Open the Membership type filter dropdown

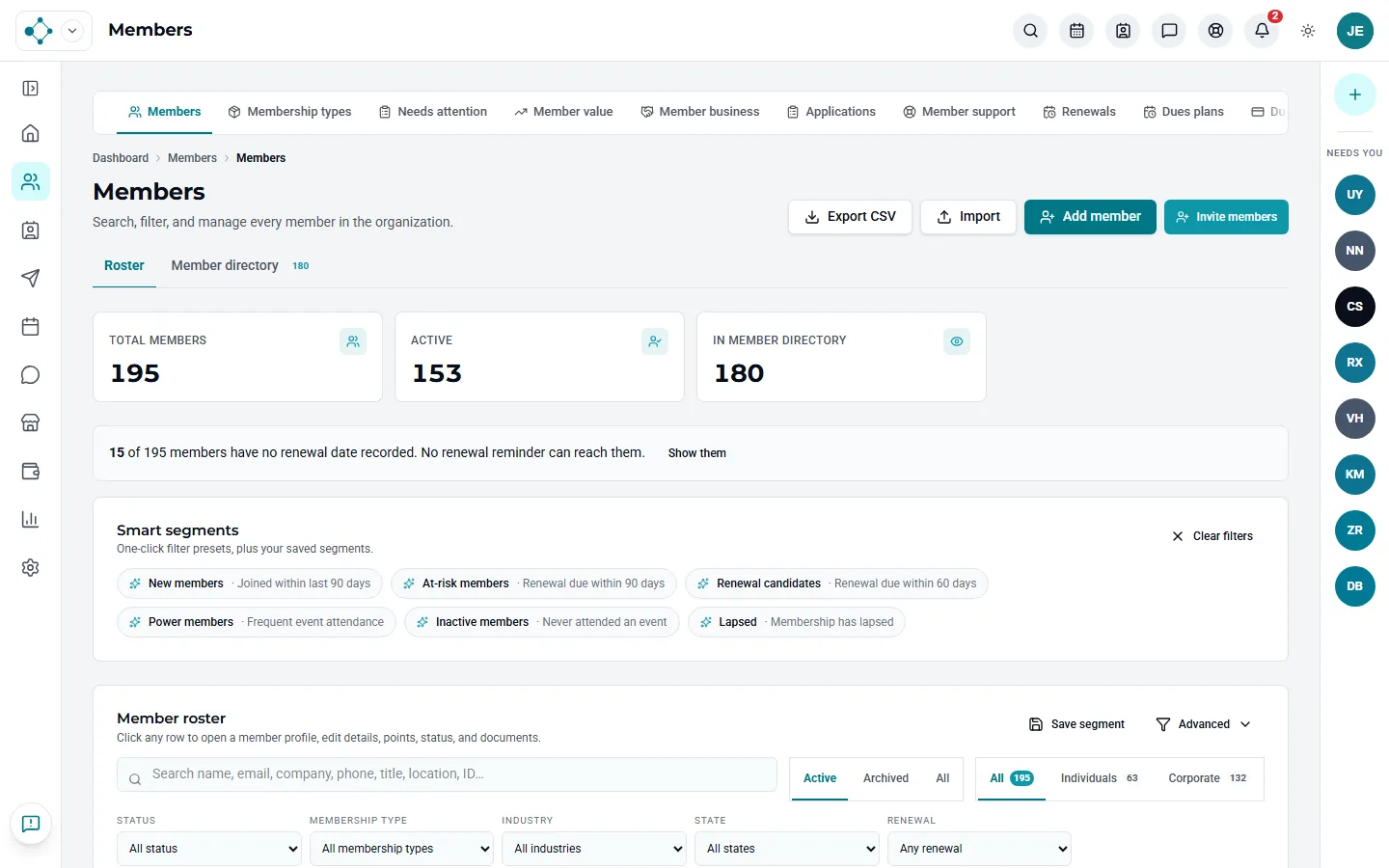(x=401, y=849)
